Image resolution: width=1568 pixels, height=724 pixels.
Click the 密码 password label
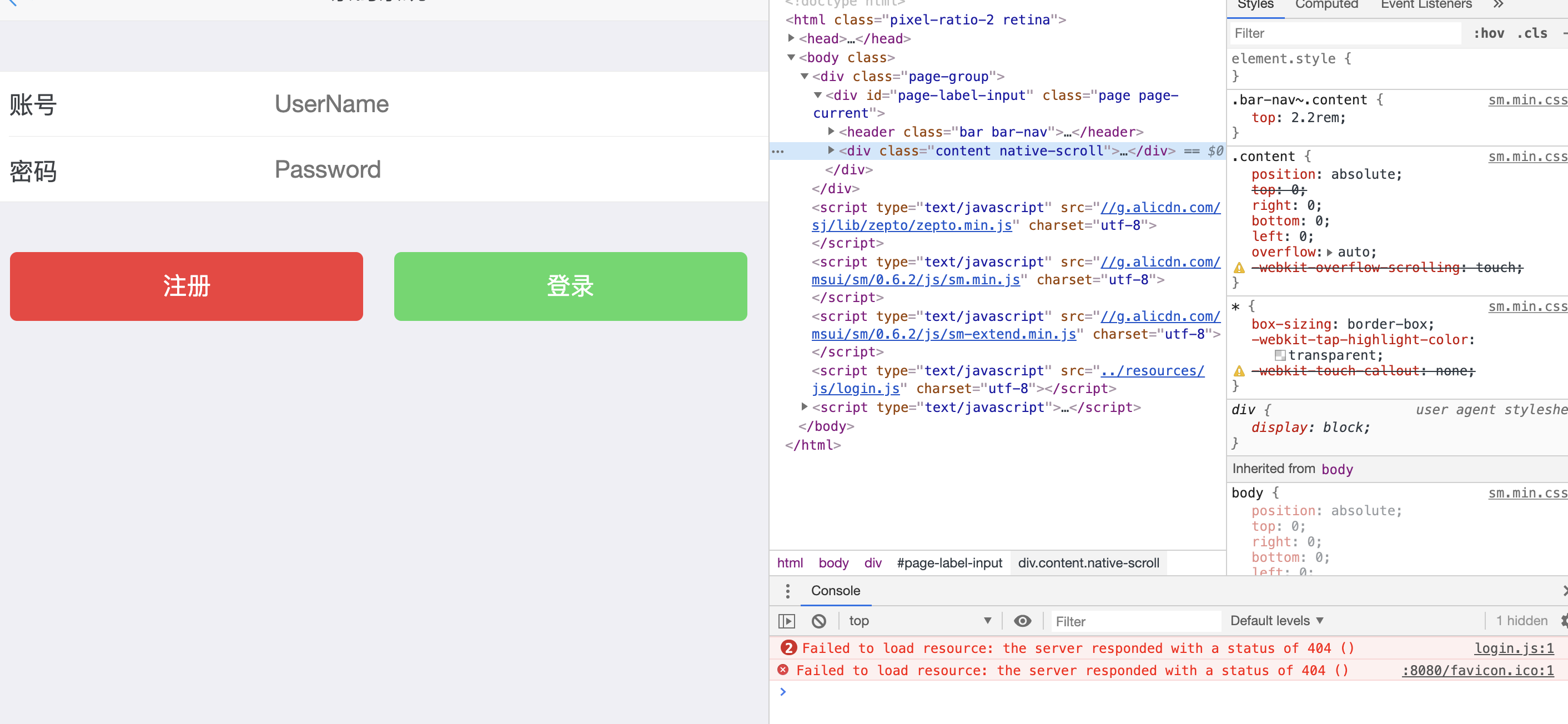pos(33,171)
